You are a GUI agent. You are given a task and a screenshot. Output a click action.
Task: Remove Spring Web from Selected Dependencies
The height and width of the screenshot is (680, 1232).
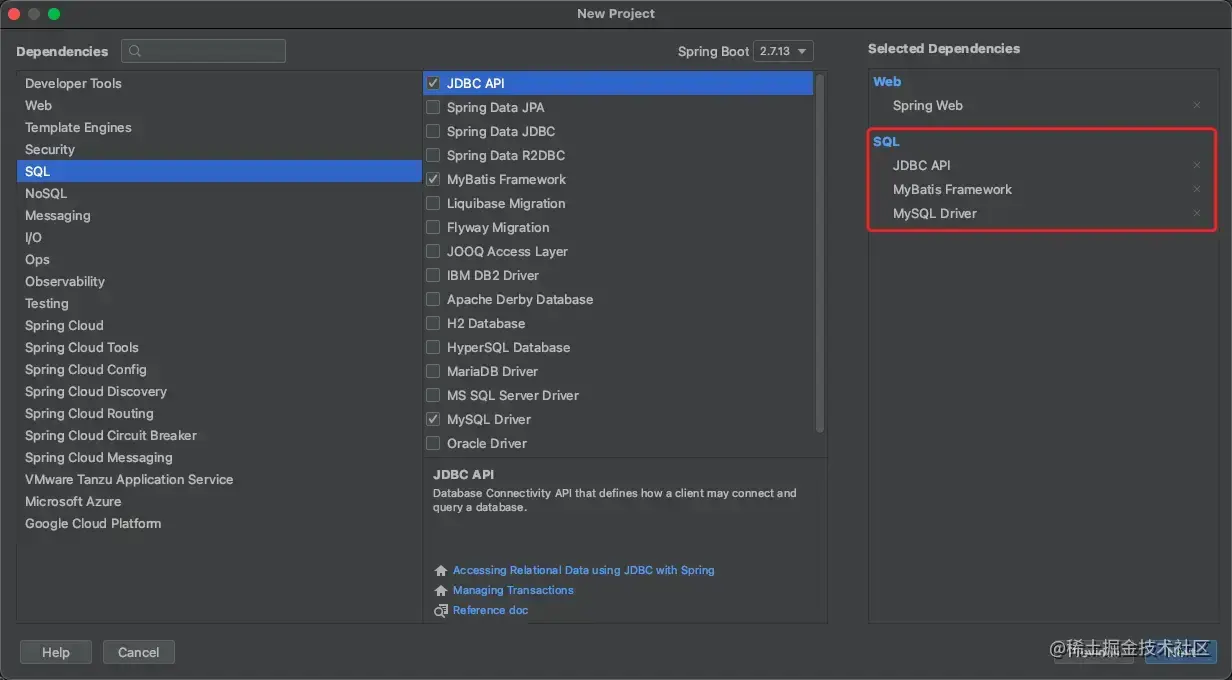coord(1197,105)
